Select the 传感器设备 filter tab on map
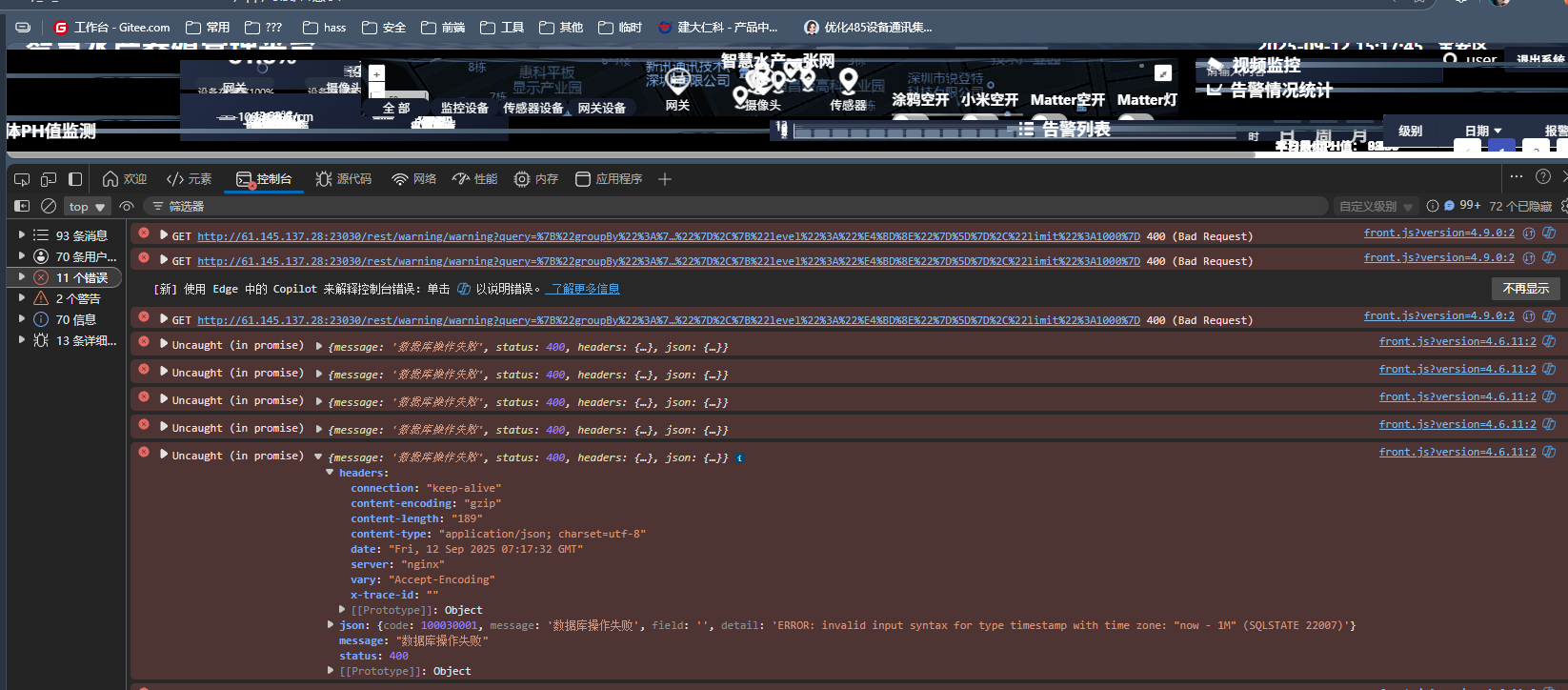The height and width of the screenshot is (690, 1568). point(533,109)
